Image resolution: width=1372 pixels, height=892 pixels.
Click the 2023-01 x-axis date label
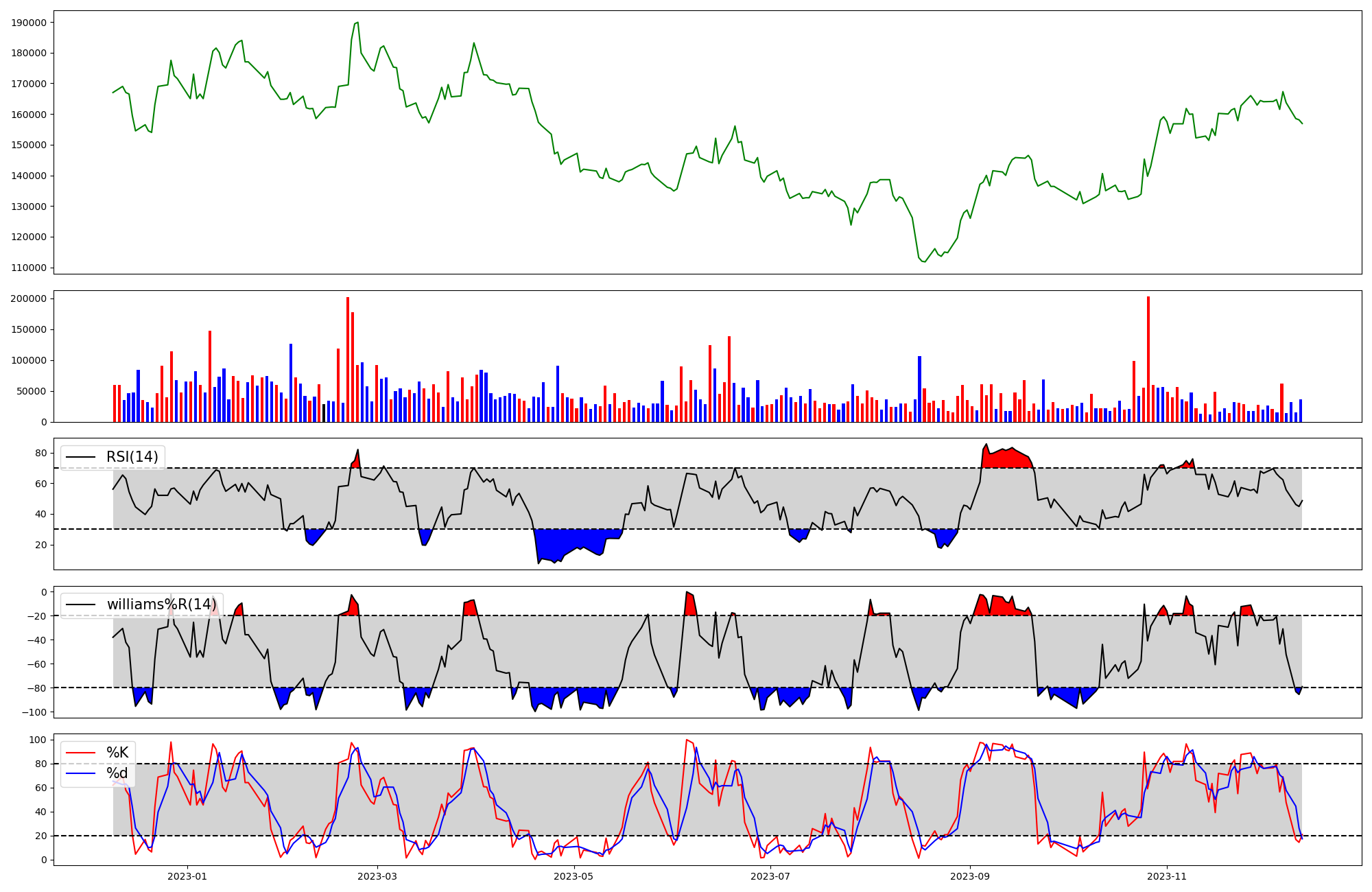(x=187, y=876)
